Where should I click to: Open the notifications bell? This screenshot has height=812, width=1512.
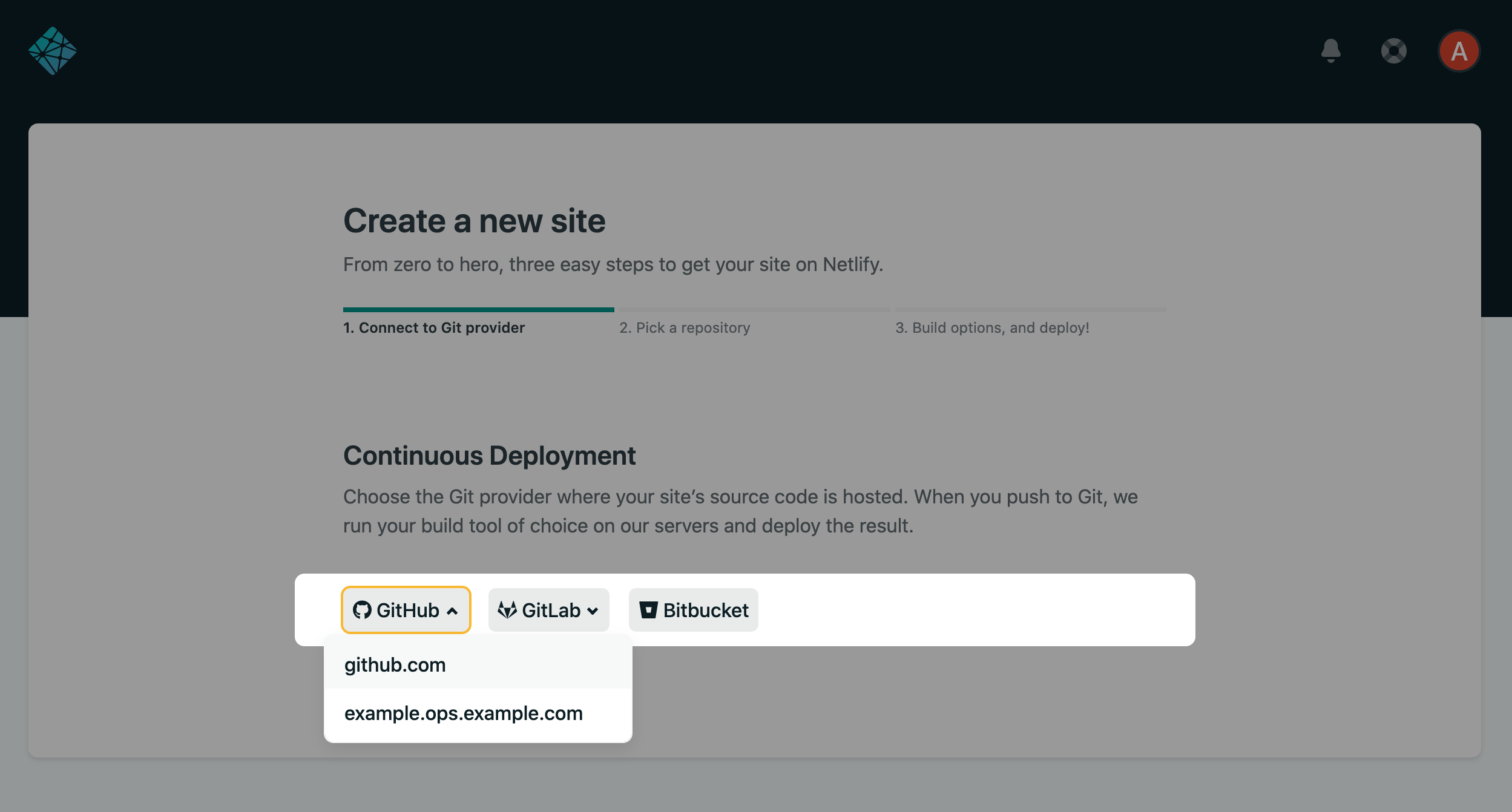pyautogui.click(x=1331, y=51)
